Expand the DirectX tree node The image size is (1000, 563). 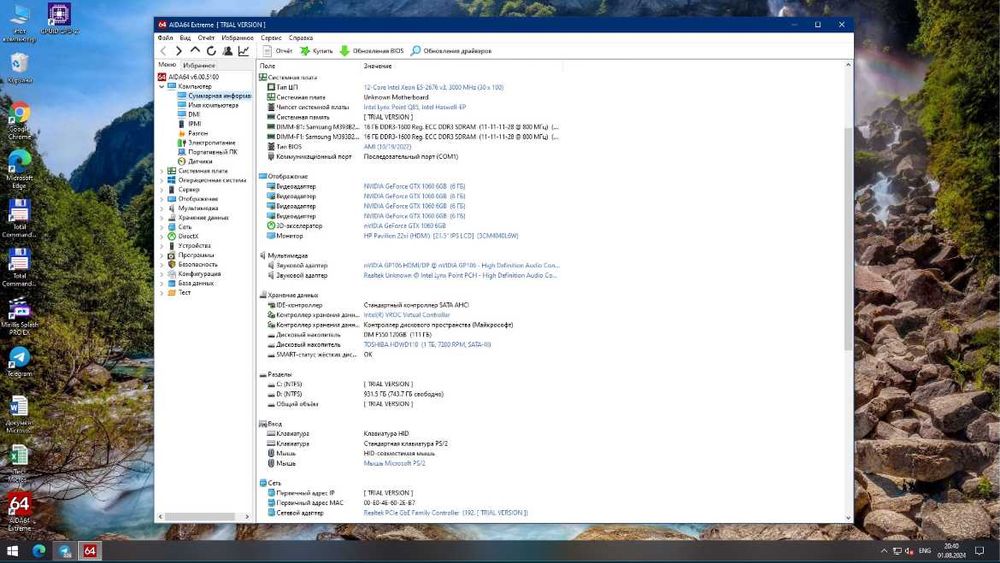coord(161,237)
